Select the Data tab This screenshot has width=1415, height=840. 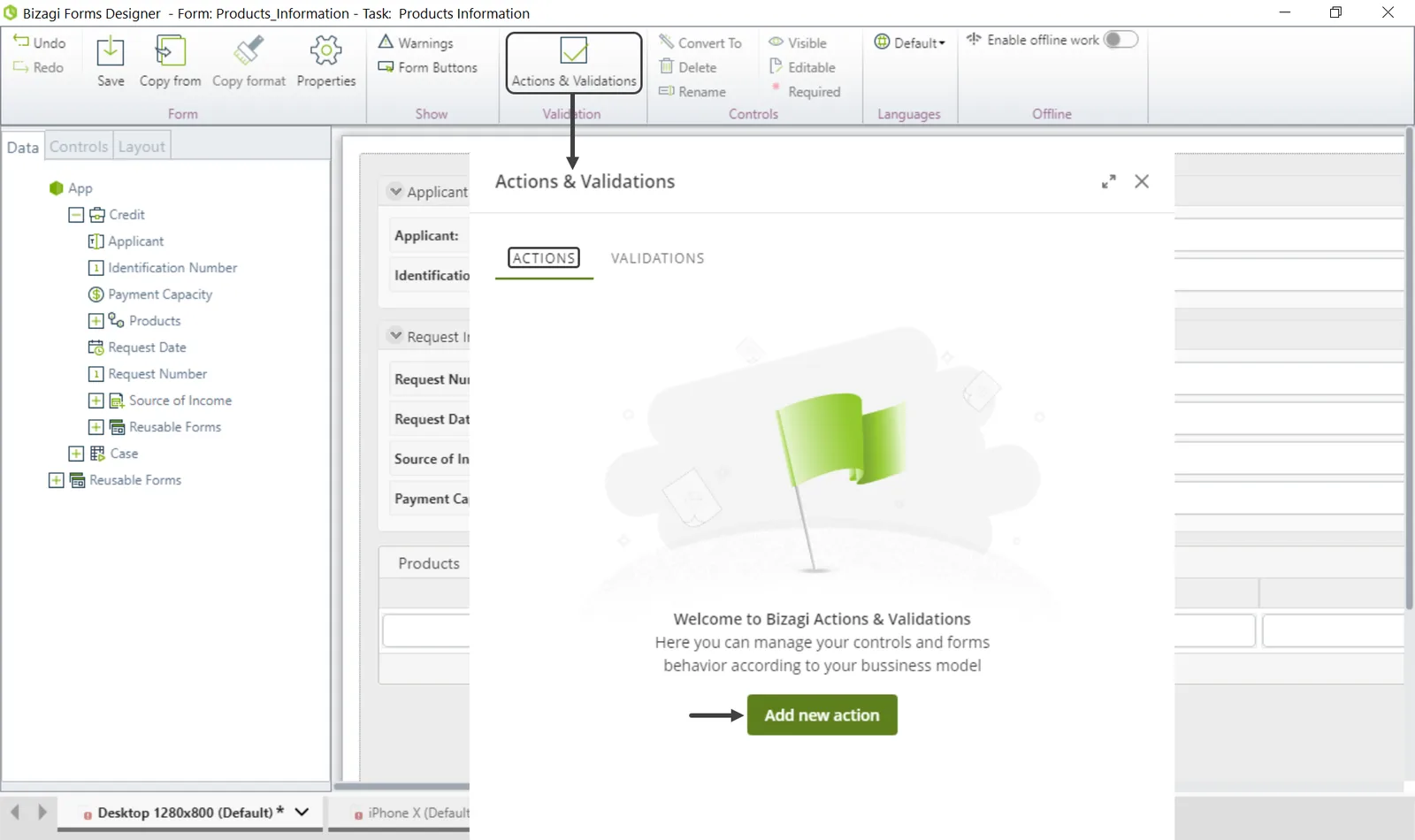pos(23,147)
